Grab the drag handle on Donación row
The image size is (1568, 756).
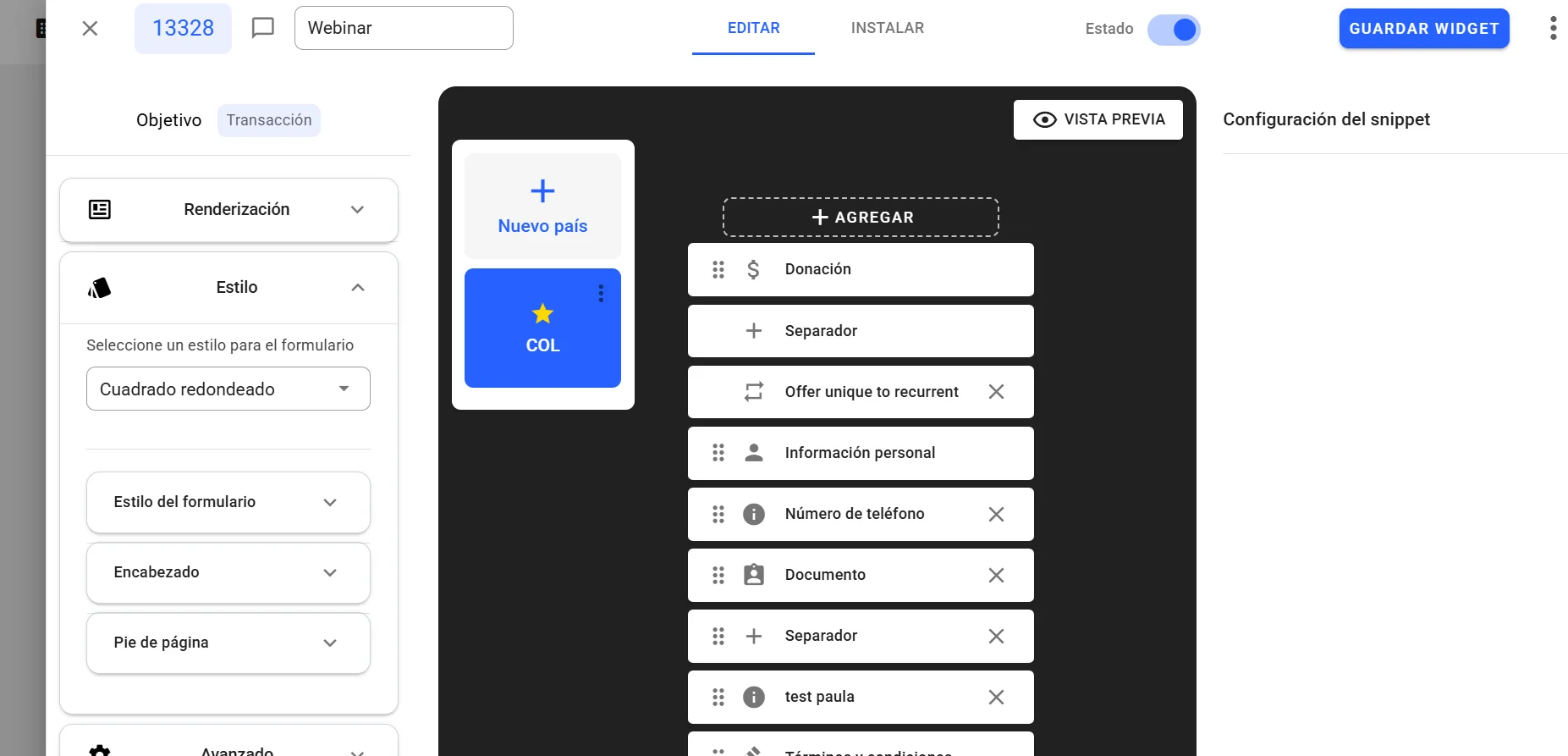718,269
